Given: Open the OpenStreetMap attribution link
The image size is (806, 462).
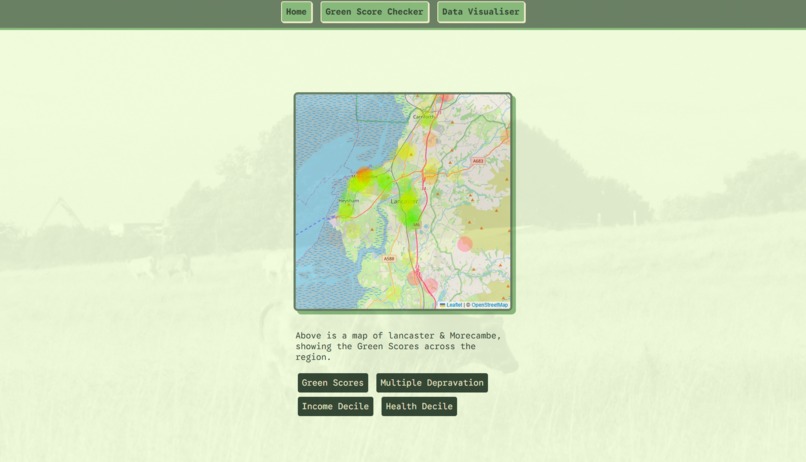Looking at the screenshot, I should pyautogui.click(x=489, y=305).
